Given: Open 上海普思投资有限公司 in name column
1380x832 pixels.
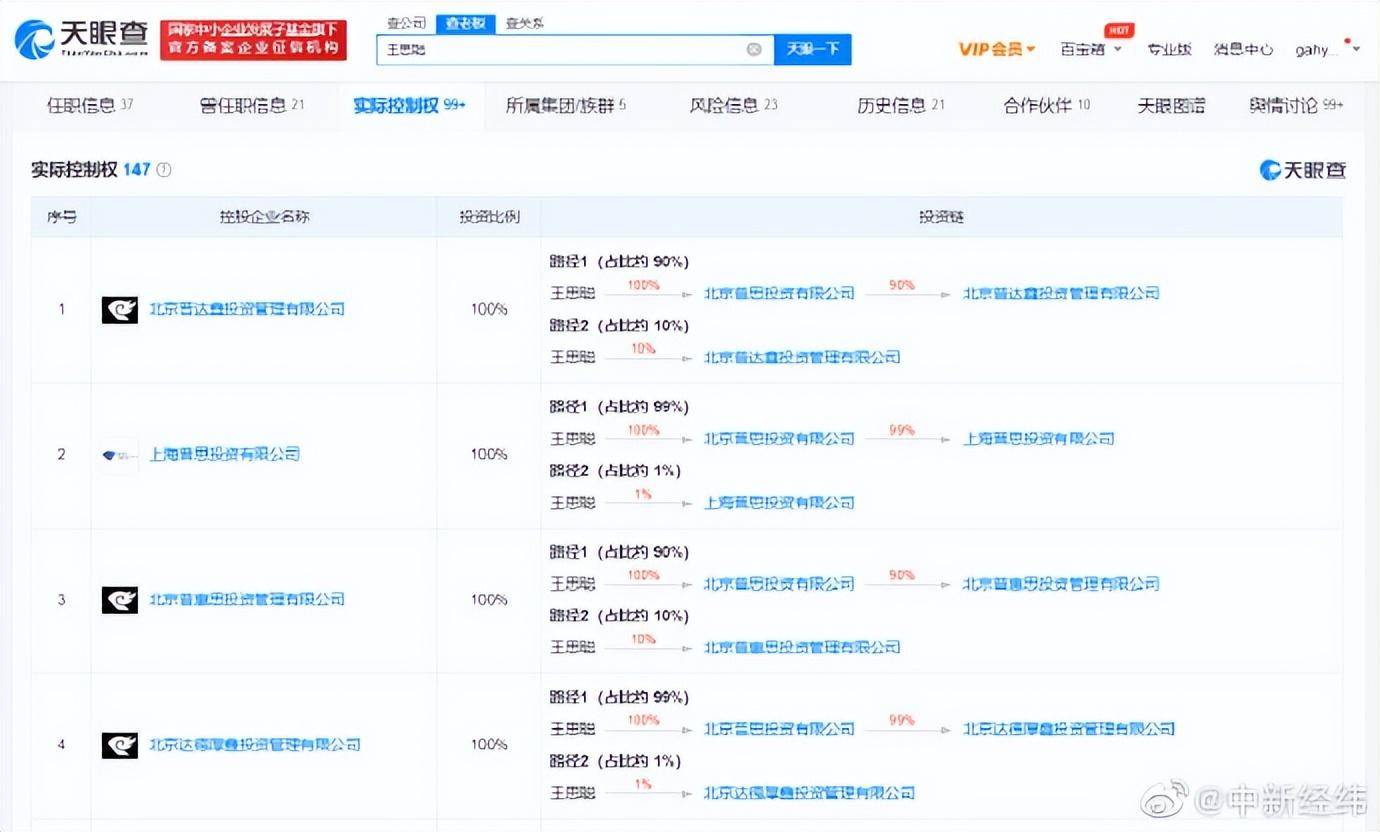Looking at the screenshot, I should click(225, 454).
